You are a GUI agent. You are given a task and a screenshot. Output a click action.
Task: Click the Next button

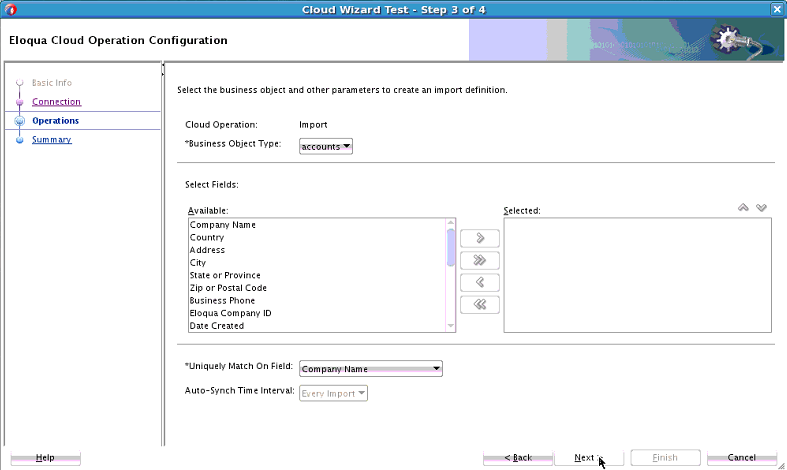(x=589, y=457)
